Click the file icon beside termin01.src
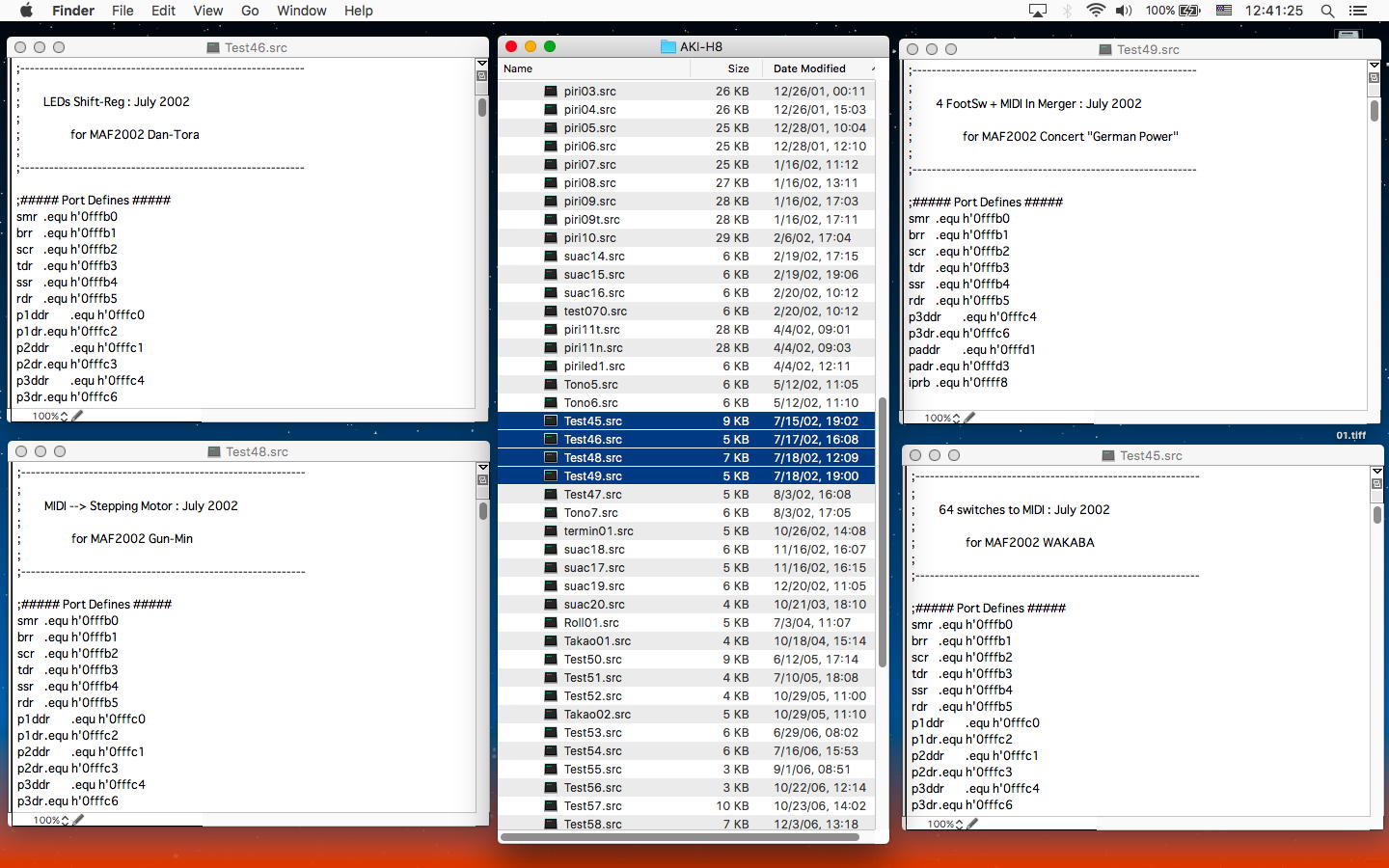 [x=551, y=530]
